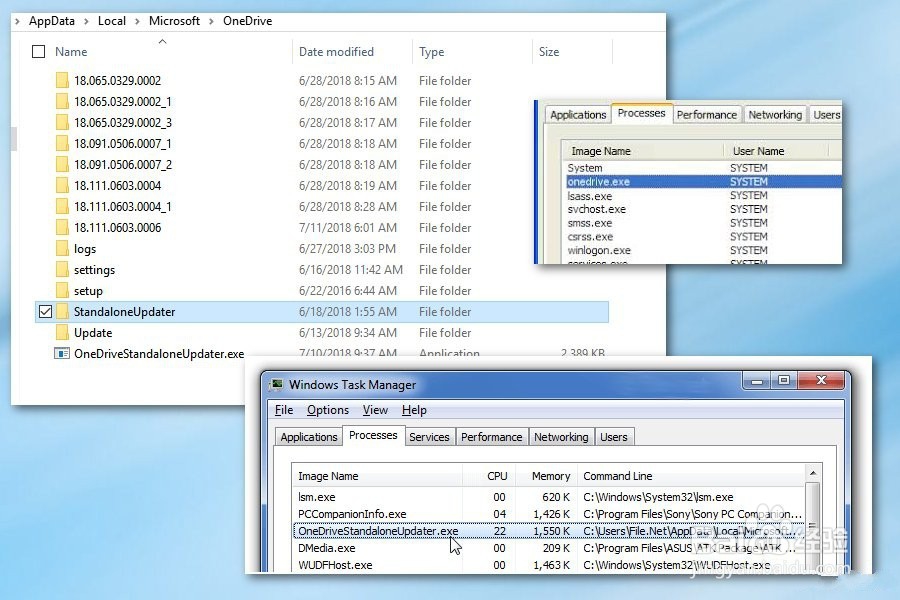
Task: Open the 18.091.0506.0007 folder icon
Action: [62, 143]
